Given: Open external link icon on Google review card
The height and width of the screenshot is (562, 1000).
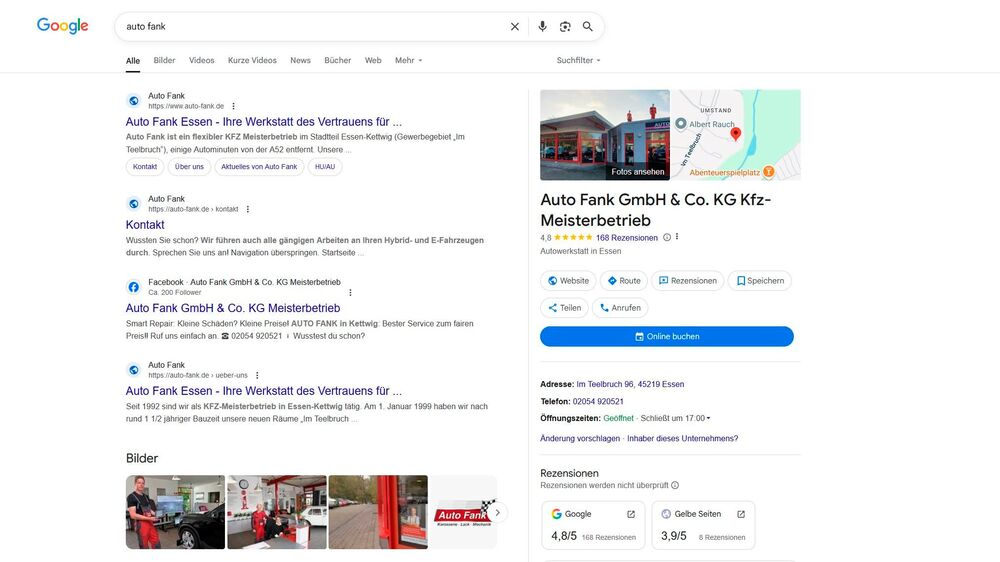Looking at the screenshot, I should pyautogui.click(x=631, y=514).
